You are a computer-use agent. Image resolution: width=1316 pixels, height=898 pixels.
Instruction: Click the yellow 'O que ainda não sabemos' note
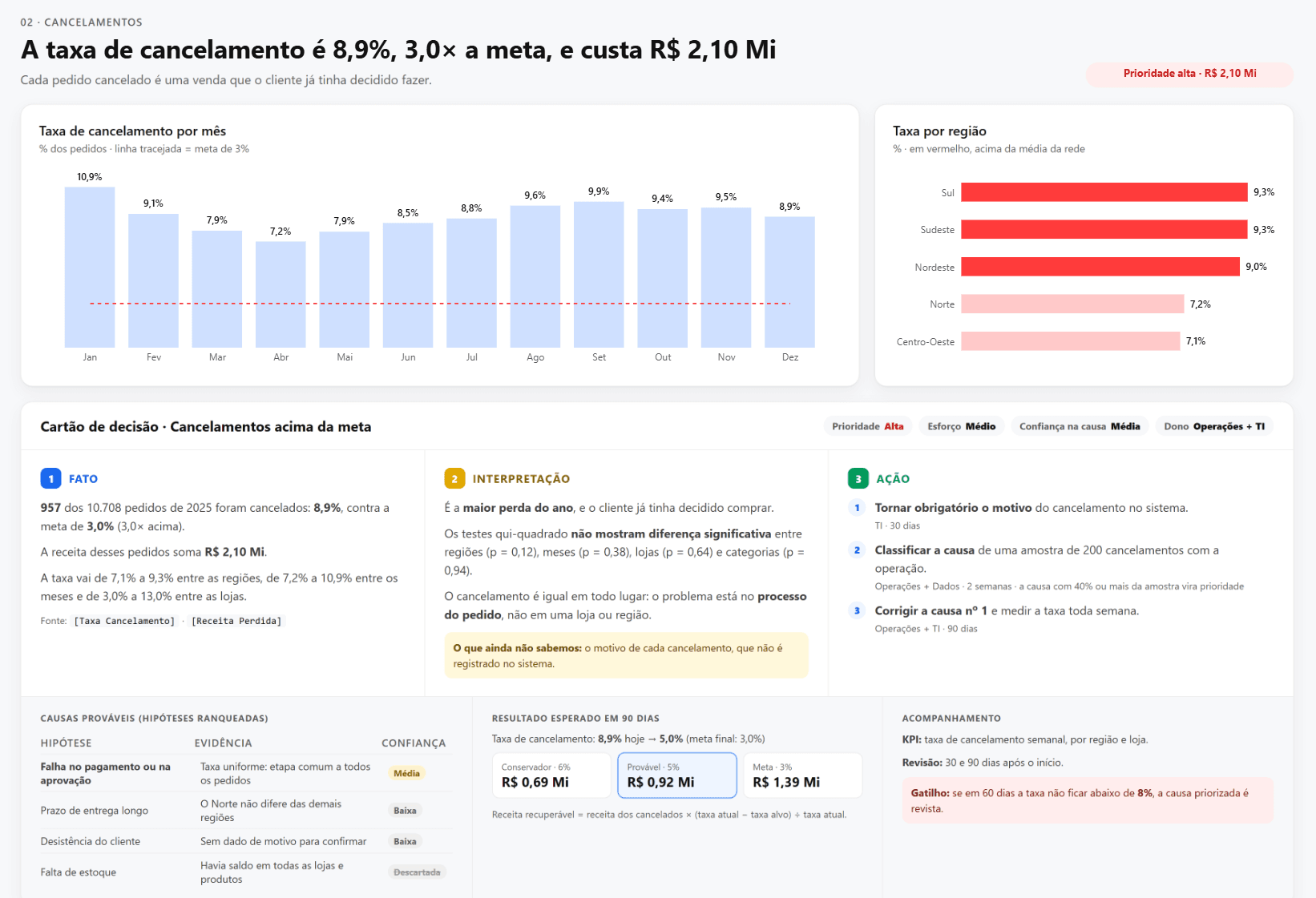(x=627, y=655)
